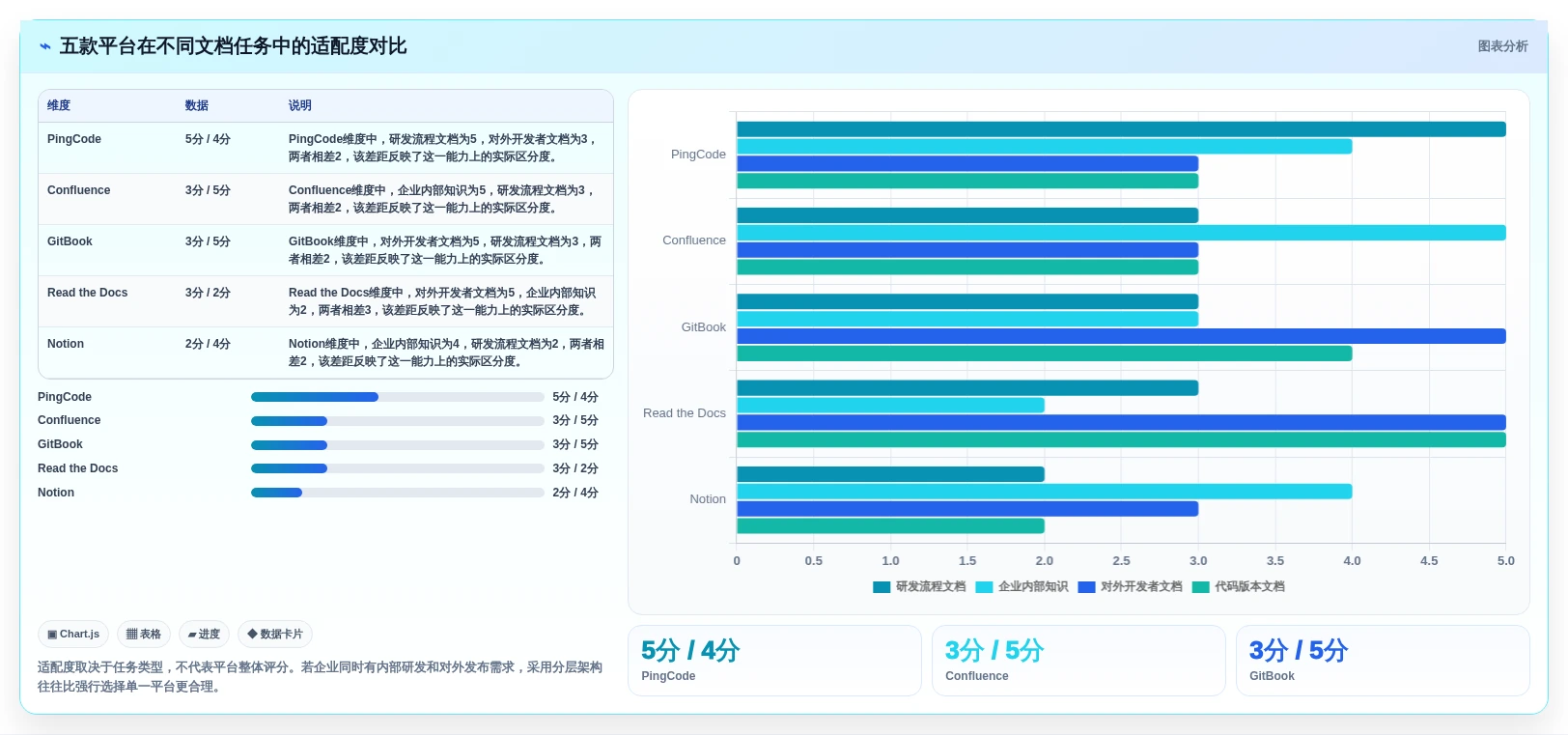Select the PingCode table row name
This screenshot has height=735, width=1568.
[74, 139]
